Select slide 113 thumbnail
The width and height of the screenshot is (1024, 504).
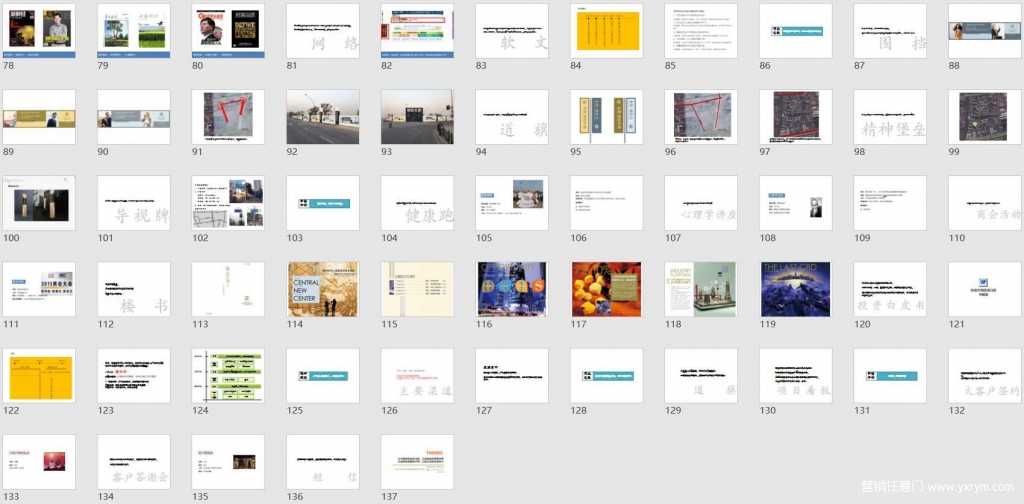(228, 289)
